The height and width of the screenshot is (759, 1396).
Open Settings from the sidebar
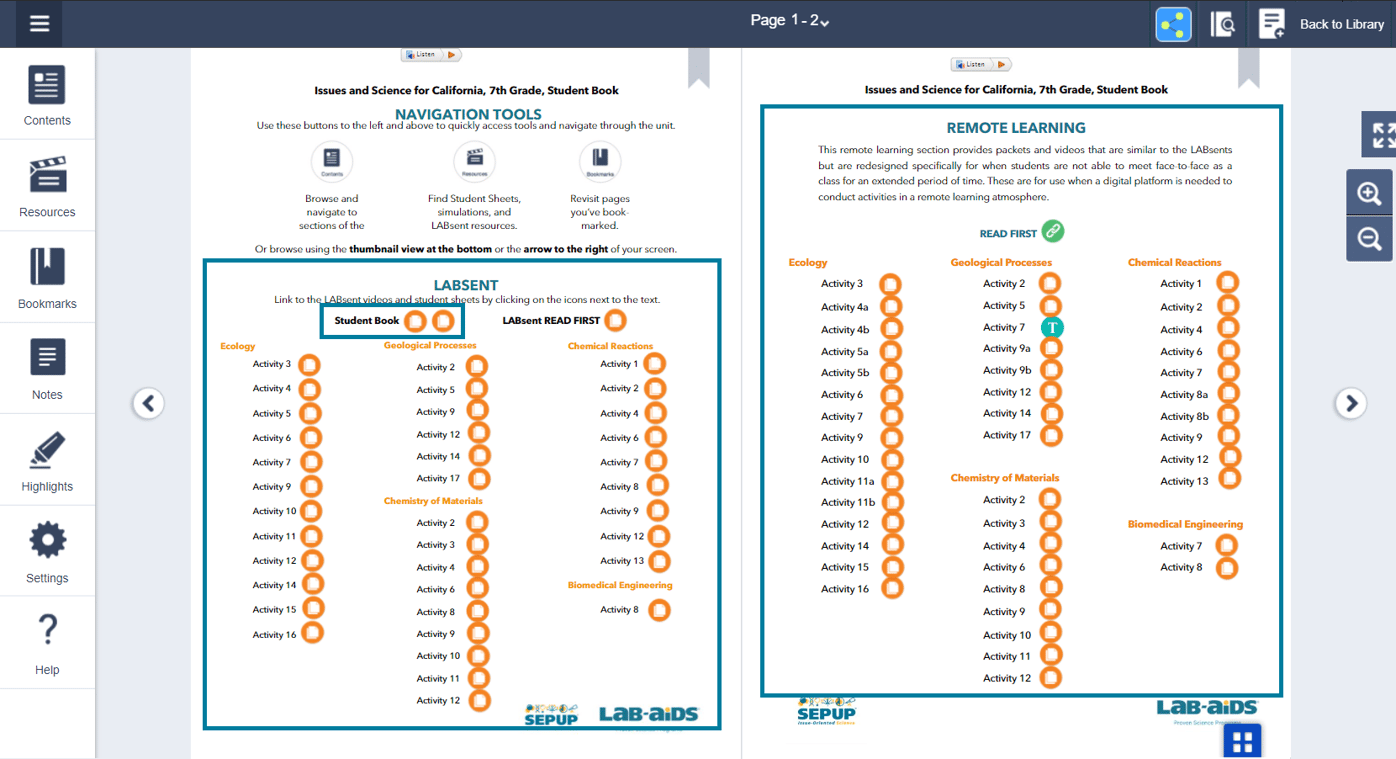pyautogui.click(x=47, y=552)
